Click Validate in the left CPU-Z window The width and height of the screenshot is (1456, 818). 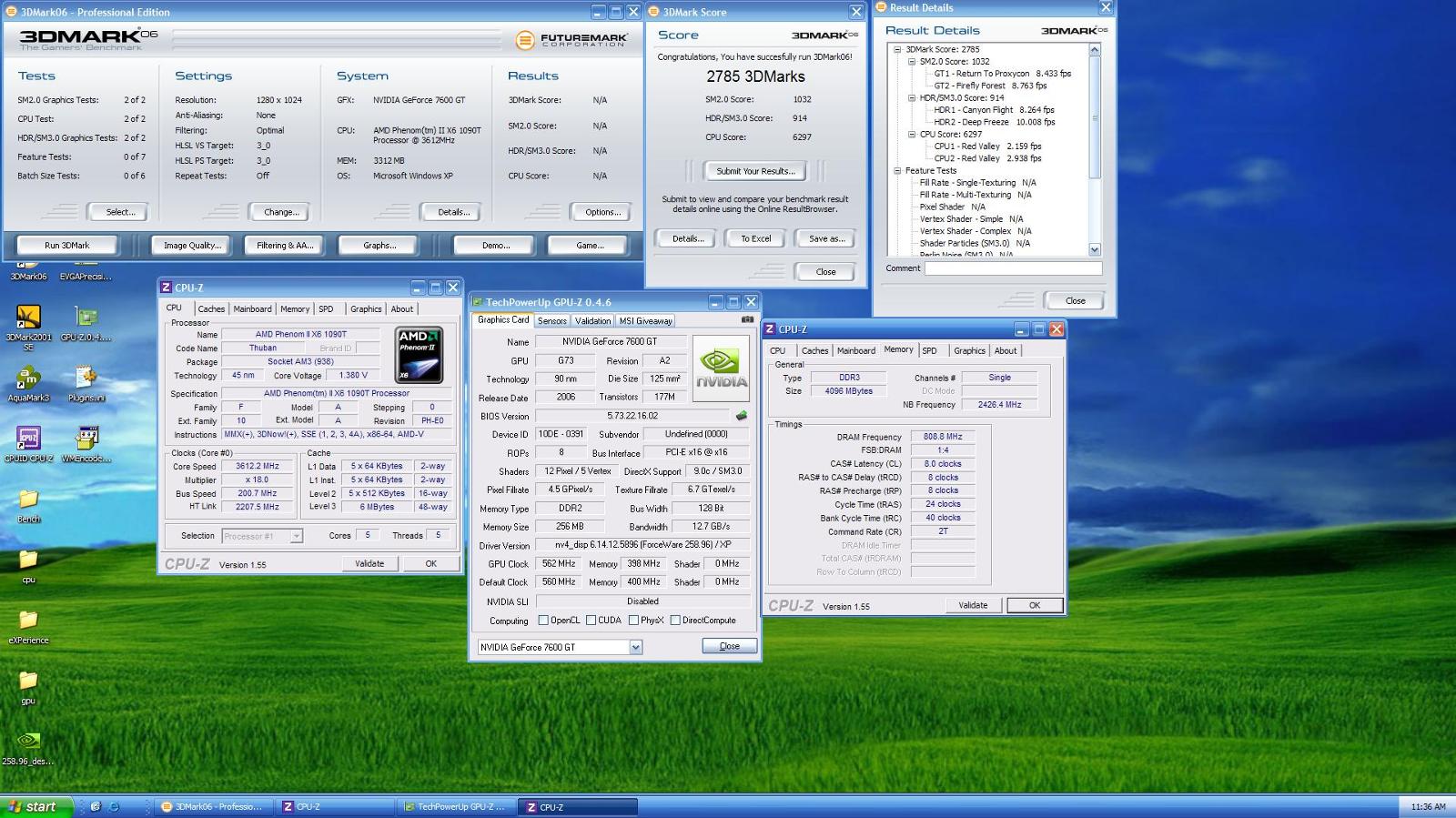[x=369, y=564]
